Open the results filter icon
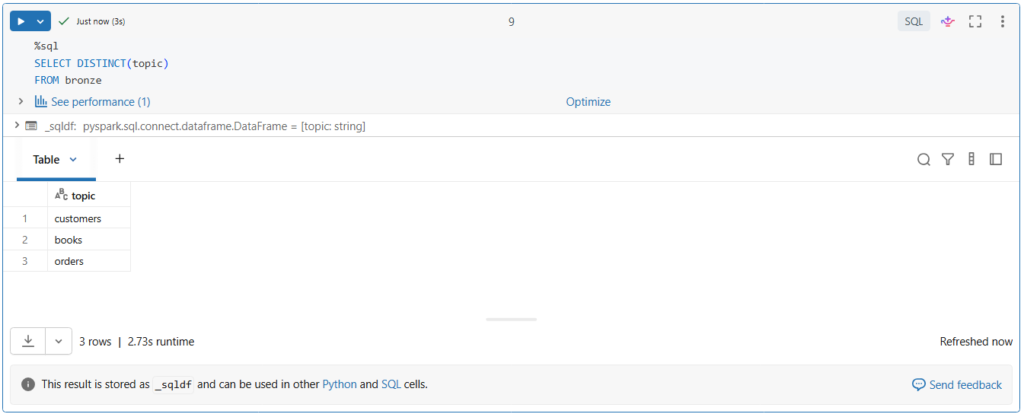Viewport: 1024px width, 414px height. tap(948, 159)
